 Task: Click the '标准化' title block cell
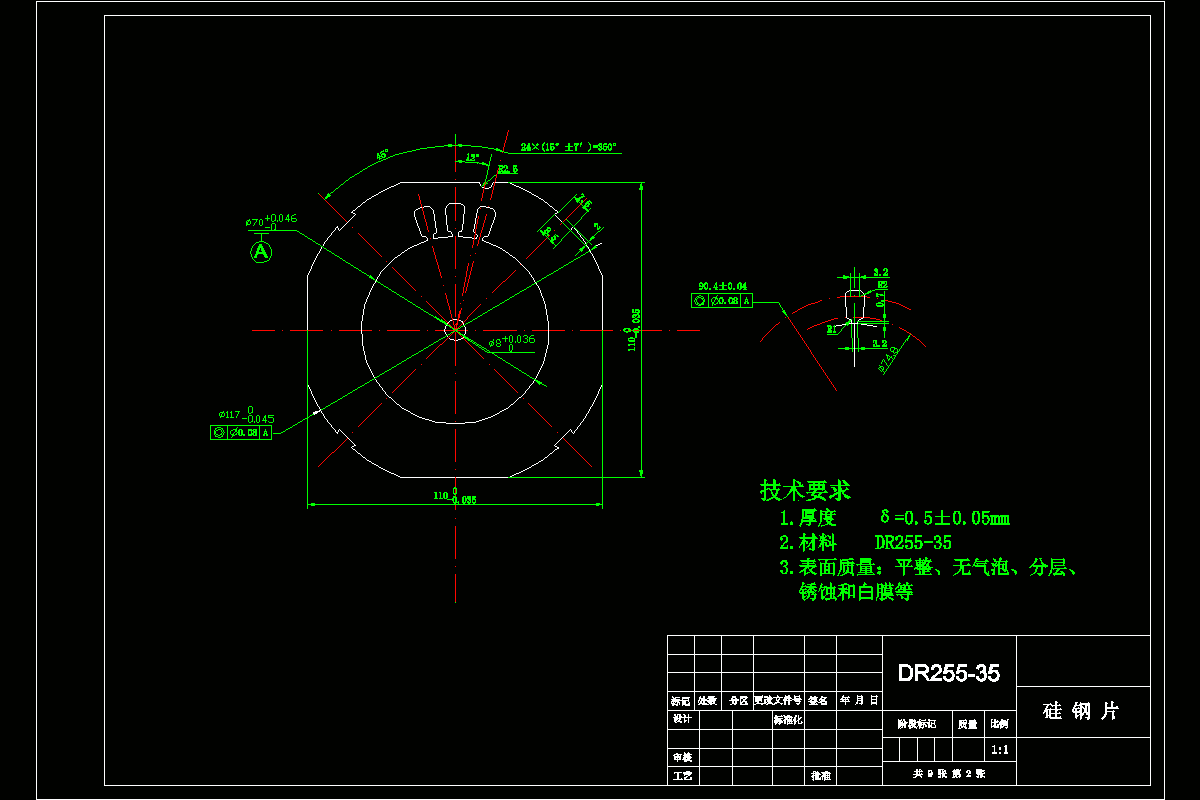click(788, 719)
